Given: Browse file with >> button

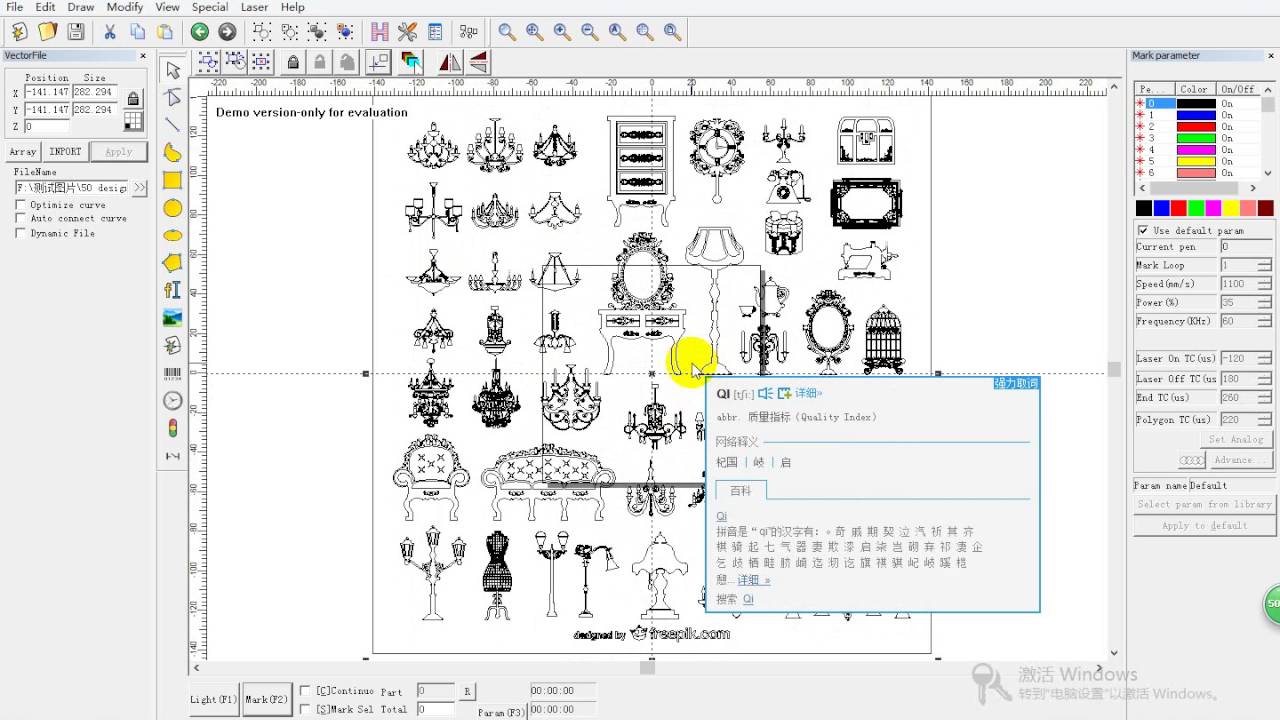Looking at the screenshot, I should (139, 187).
